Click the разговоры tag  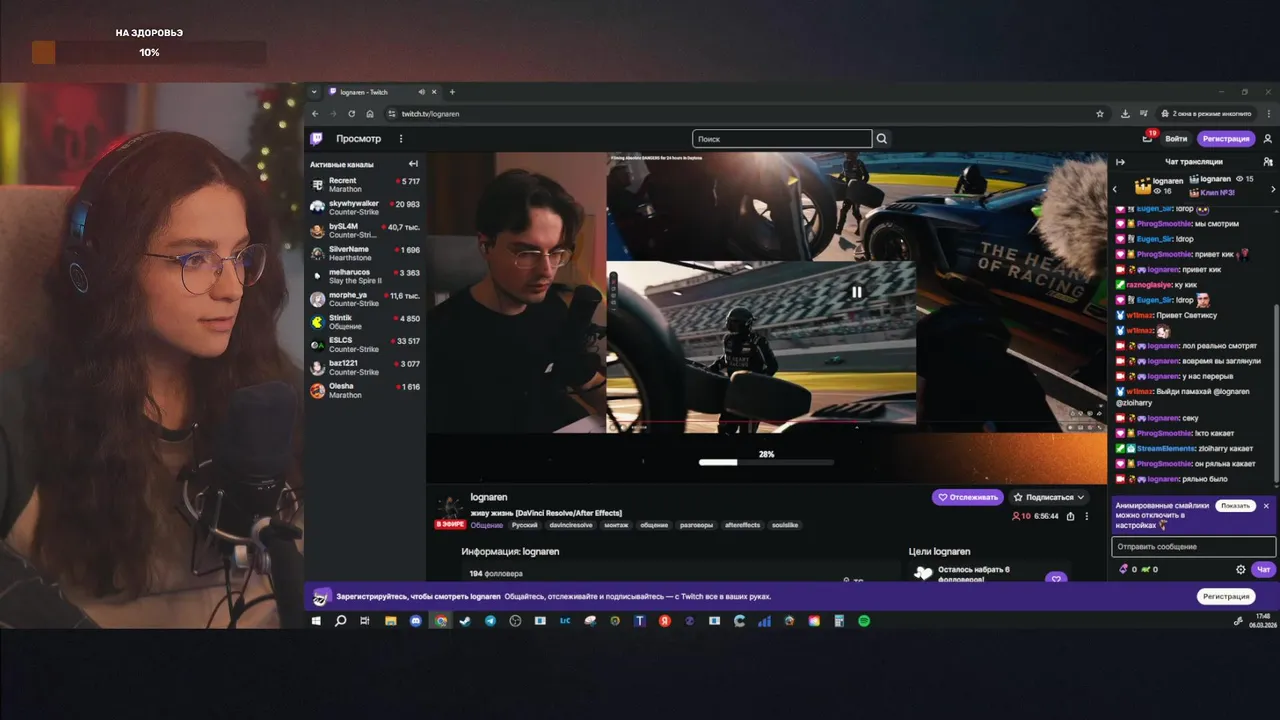[x=697, y=525]
